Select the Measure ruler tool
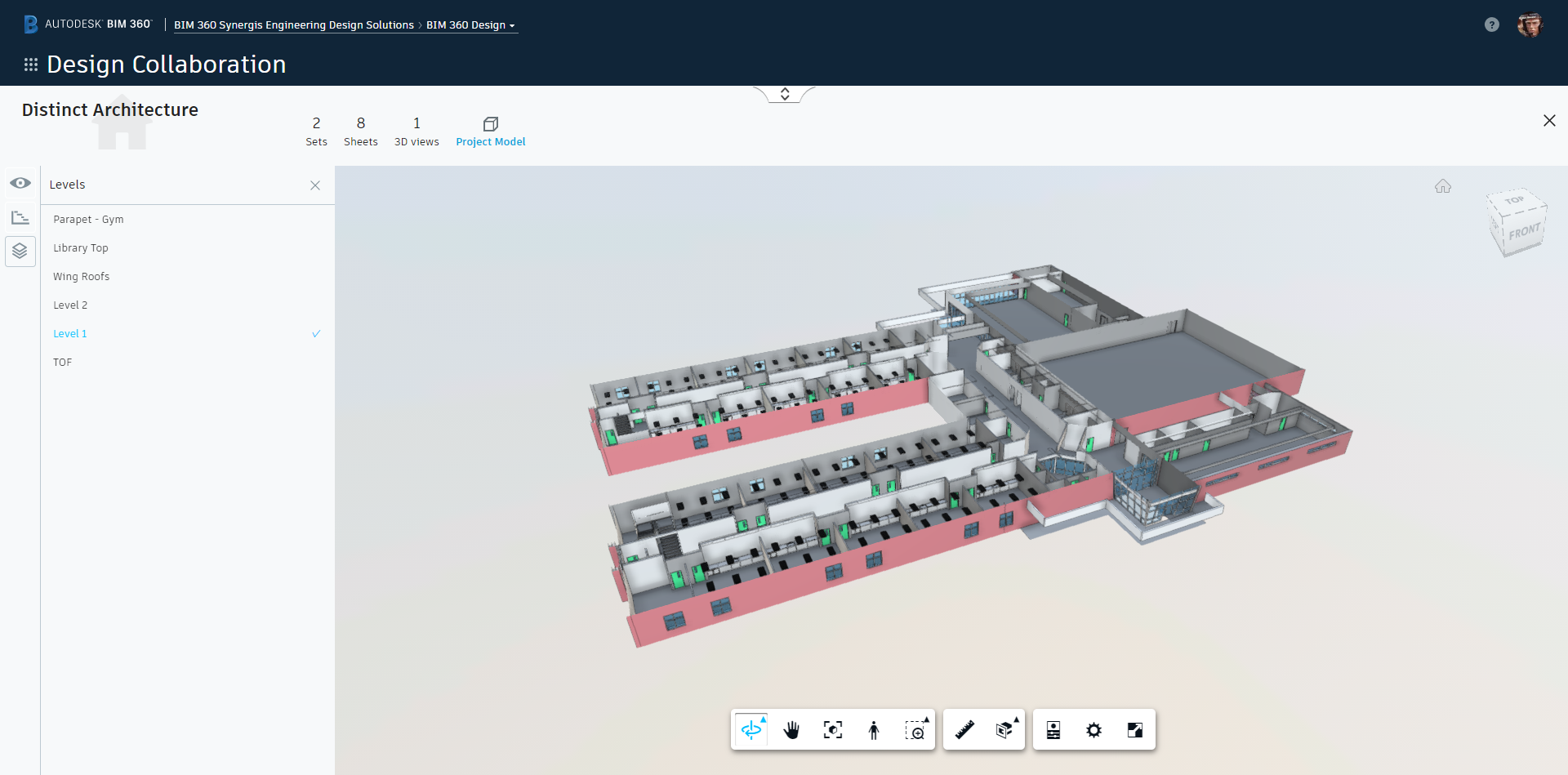 pyautogui.click(x=964, y=730)
